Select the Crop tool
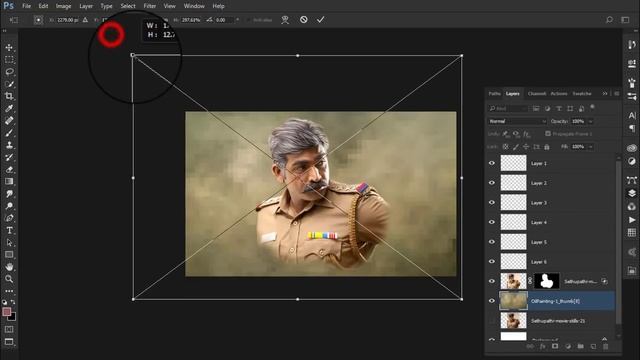The width and height of the screenshot is (640, 360). click(9, 96)
